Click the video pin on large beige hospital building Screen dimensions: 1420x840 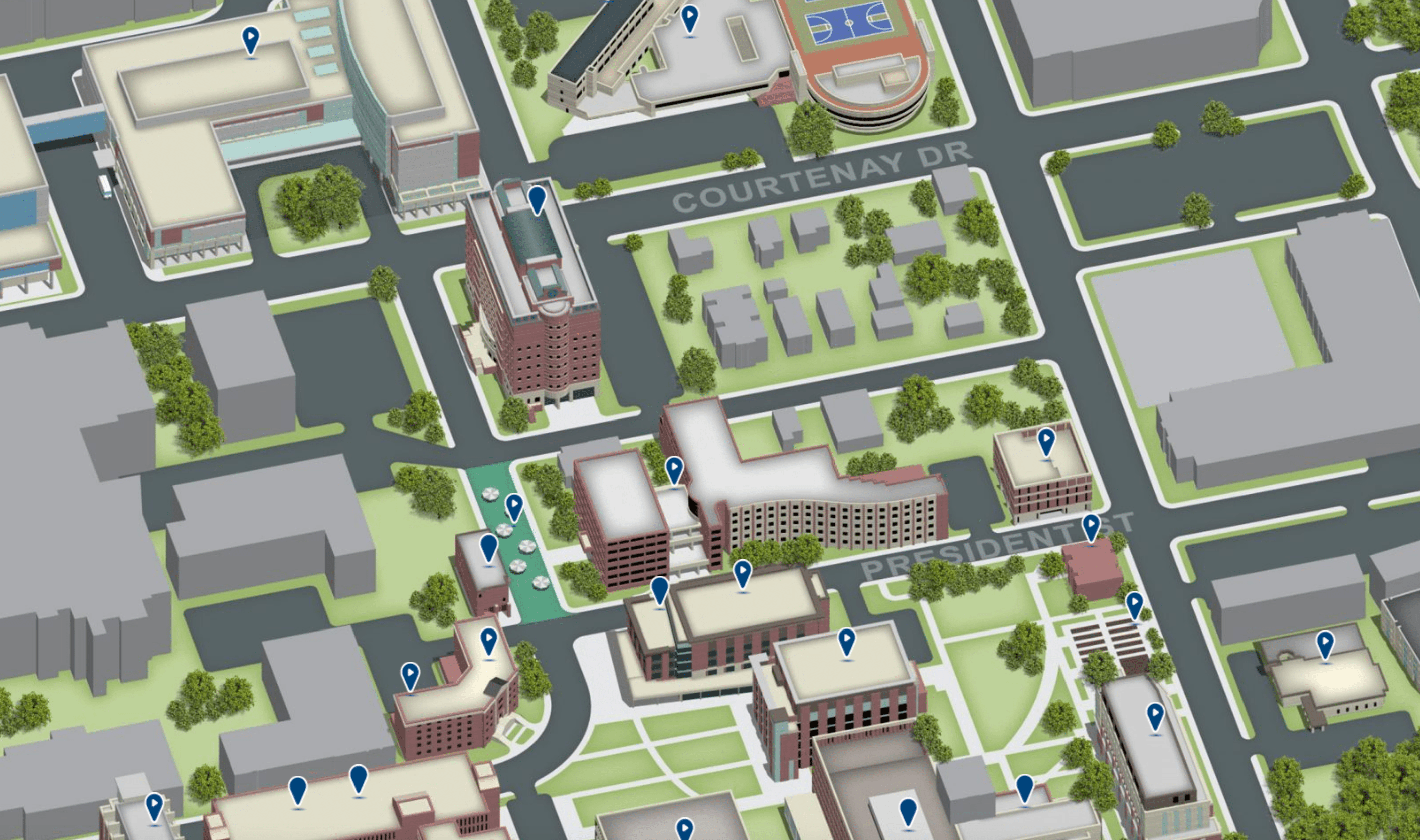(250, 41)
